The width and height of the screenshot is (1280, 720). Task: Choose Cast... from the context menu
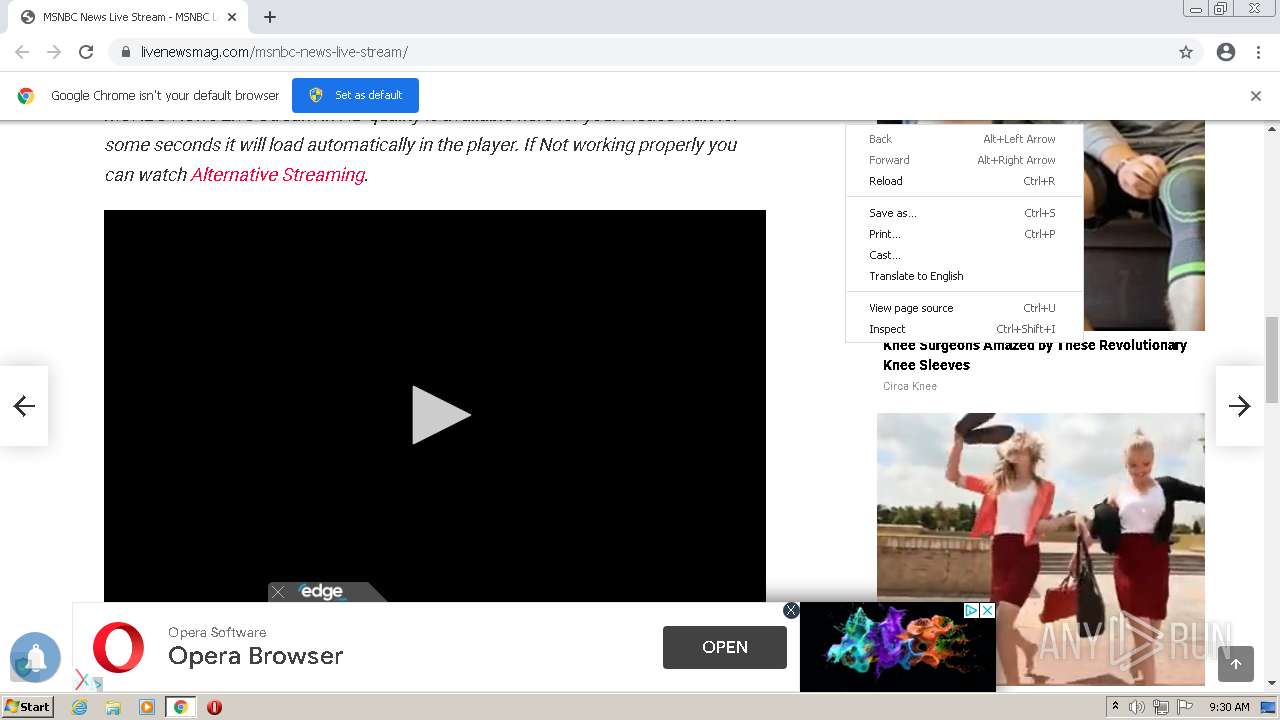[962, 255]
